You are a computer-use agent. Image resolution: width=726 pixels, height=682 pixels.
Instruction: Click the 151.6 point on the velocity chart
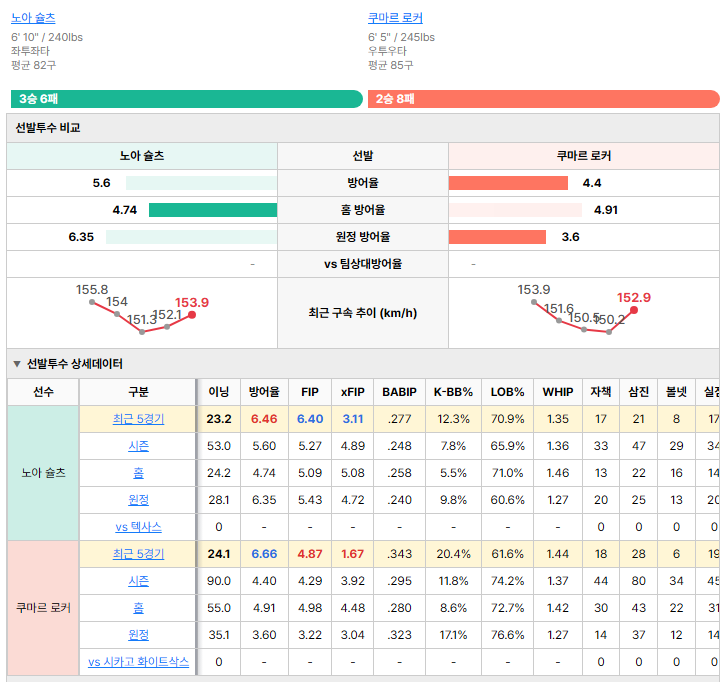pos(559,320)
